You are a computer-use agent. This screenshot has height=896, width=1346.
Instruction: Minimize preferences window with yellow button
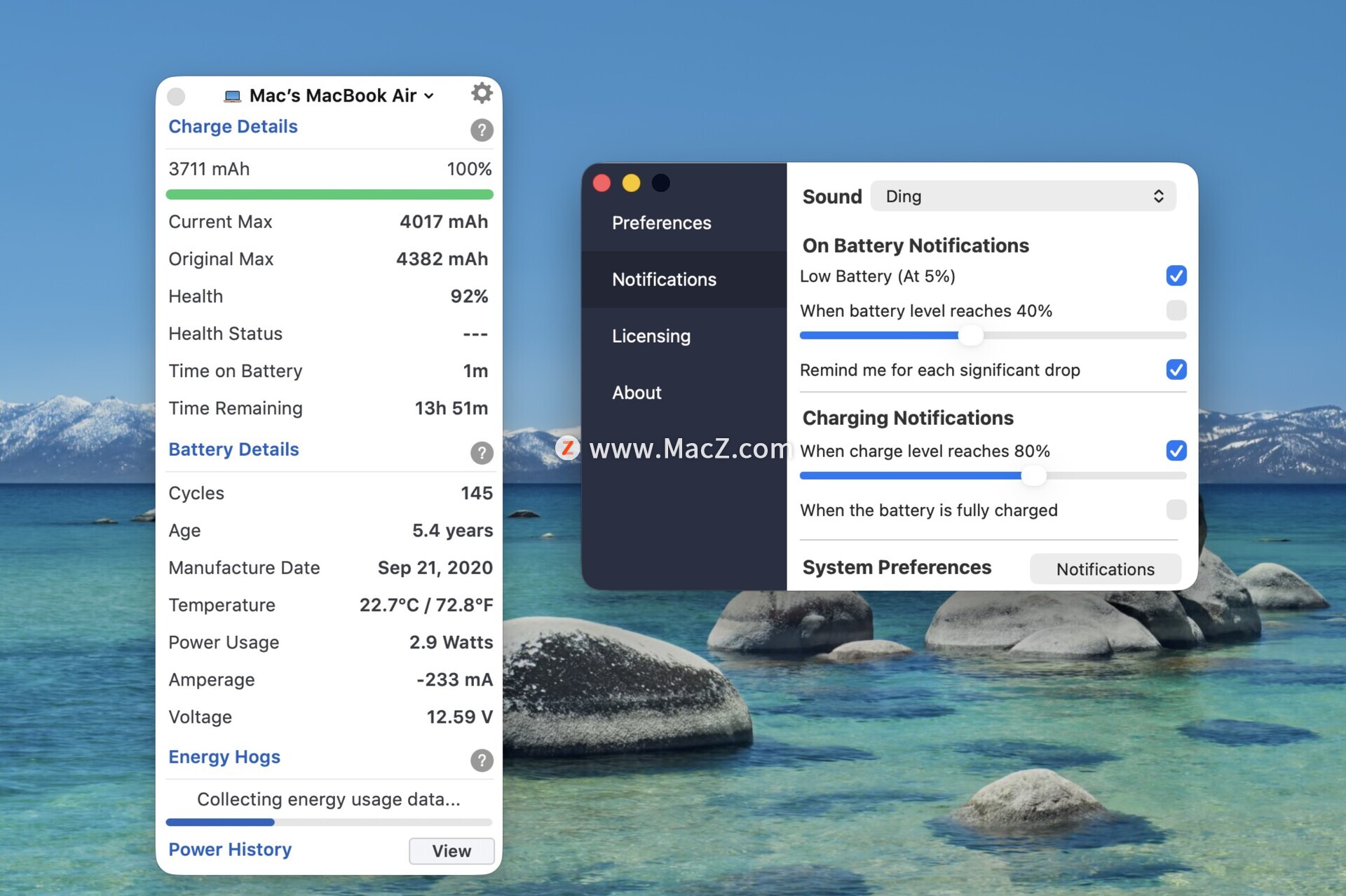[631, 183]
